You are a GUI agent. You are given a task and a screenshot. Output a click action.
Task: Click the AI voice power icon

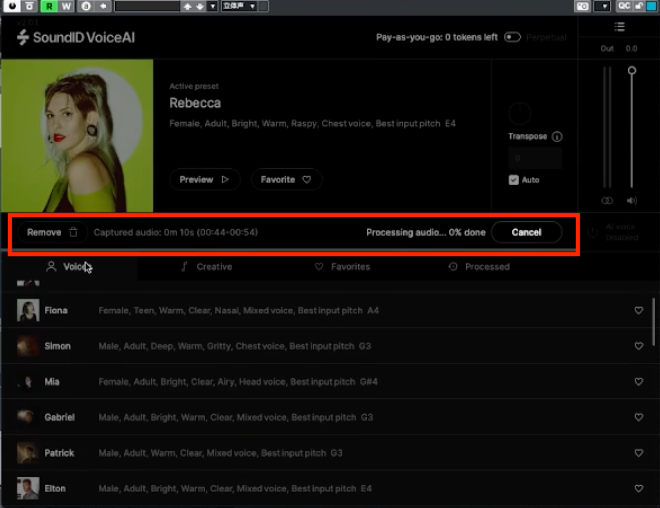click(x=591, y=232)
